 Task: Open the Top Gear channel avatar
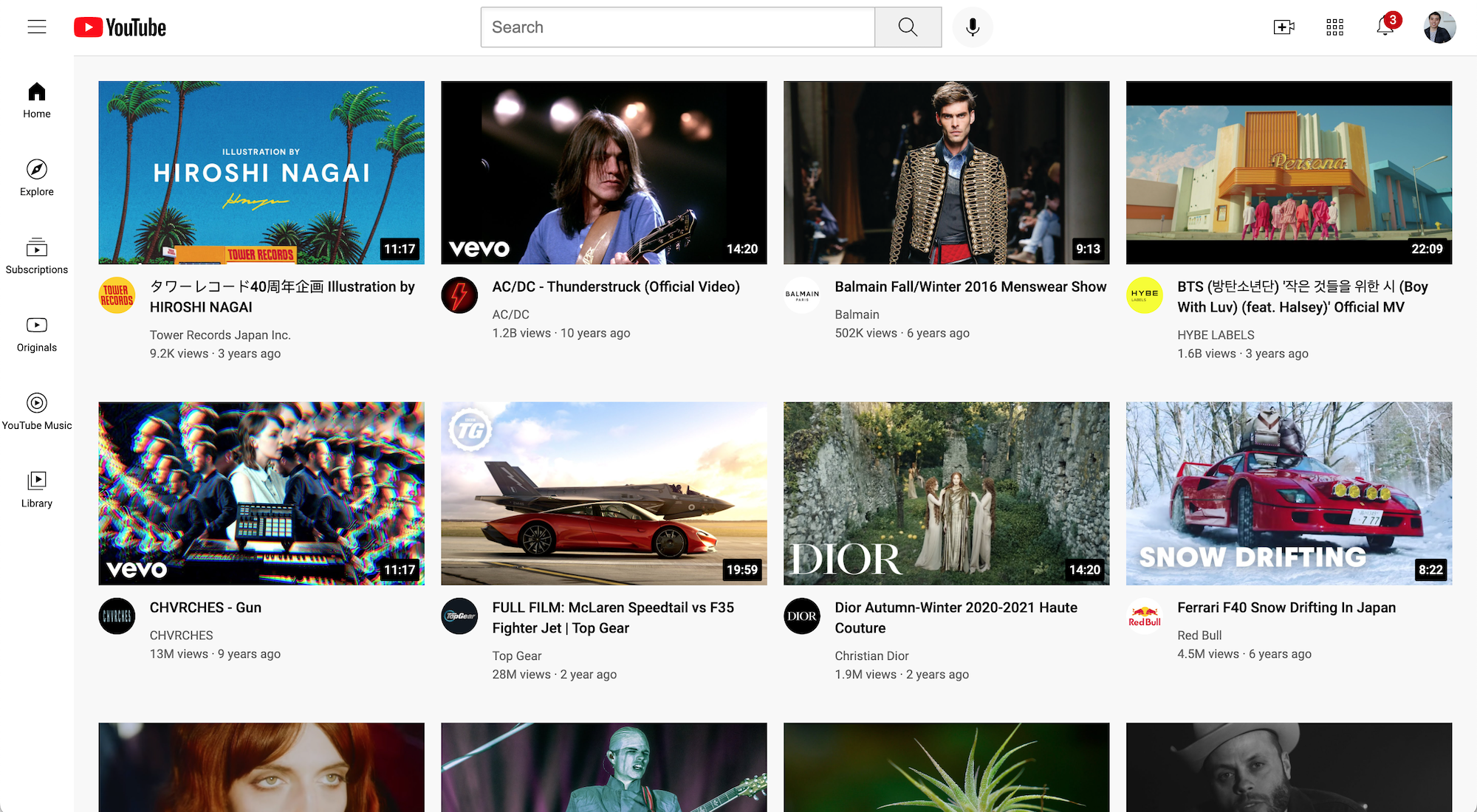tap(459, 616)
